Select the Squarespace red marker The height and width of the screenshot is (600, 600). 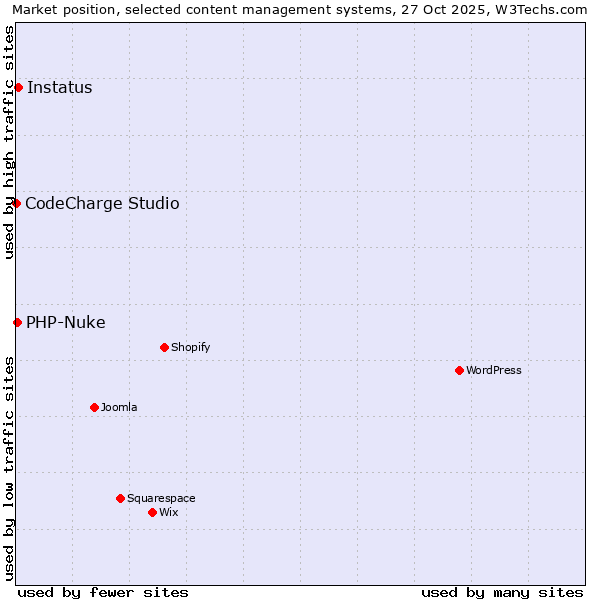click(x=120, y=498)
